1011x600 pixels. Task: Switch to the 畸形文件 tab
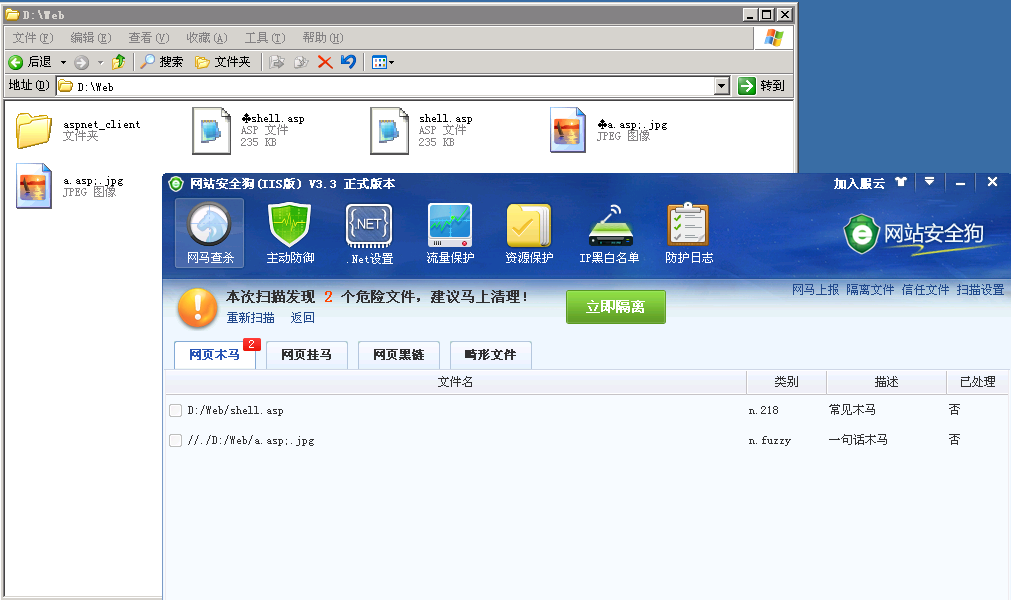click(491, 355)
